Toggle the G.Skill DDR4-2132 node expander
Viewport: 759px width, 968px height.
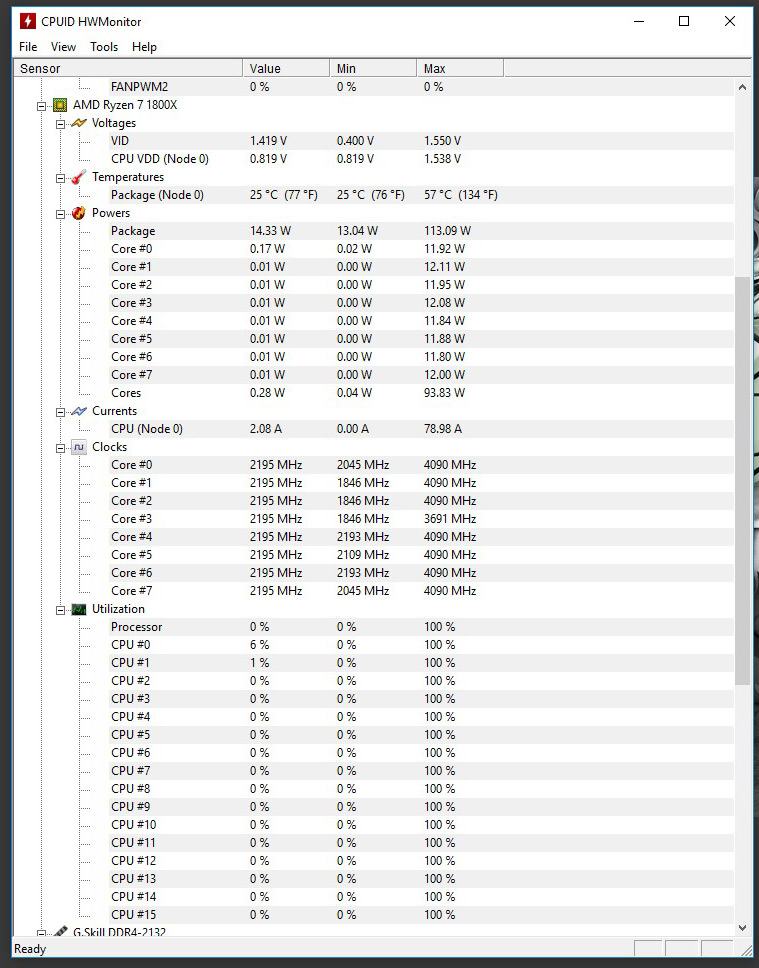point(41,933)
